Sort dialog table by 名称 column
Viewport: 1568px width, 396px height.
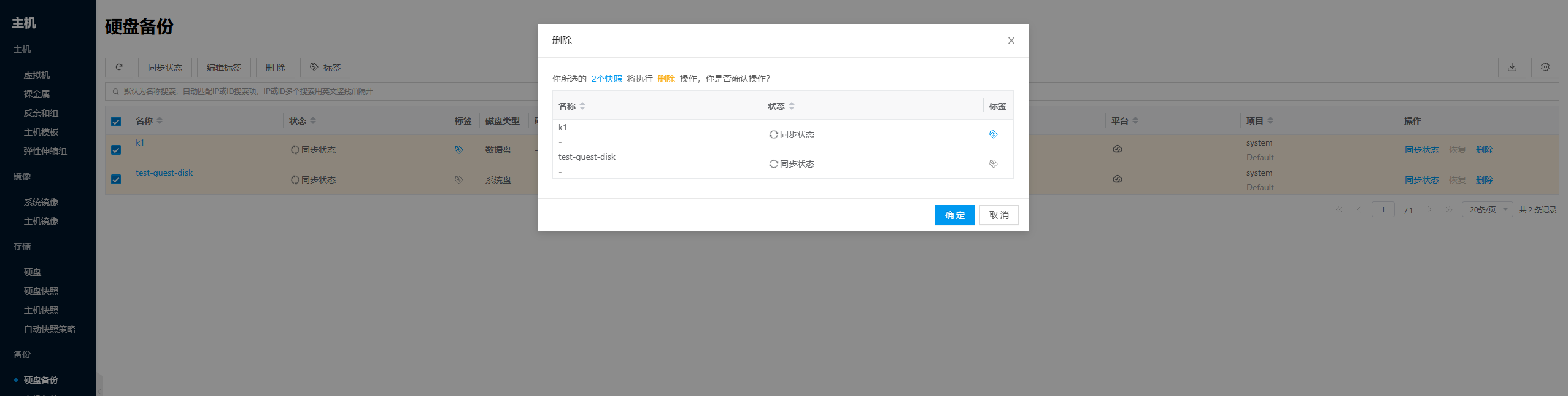click(x=582, y=106)
